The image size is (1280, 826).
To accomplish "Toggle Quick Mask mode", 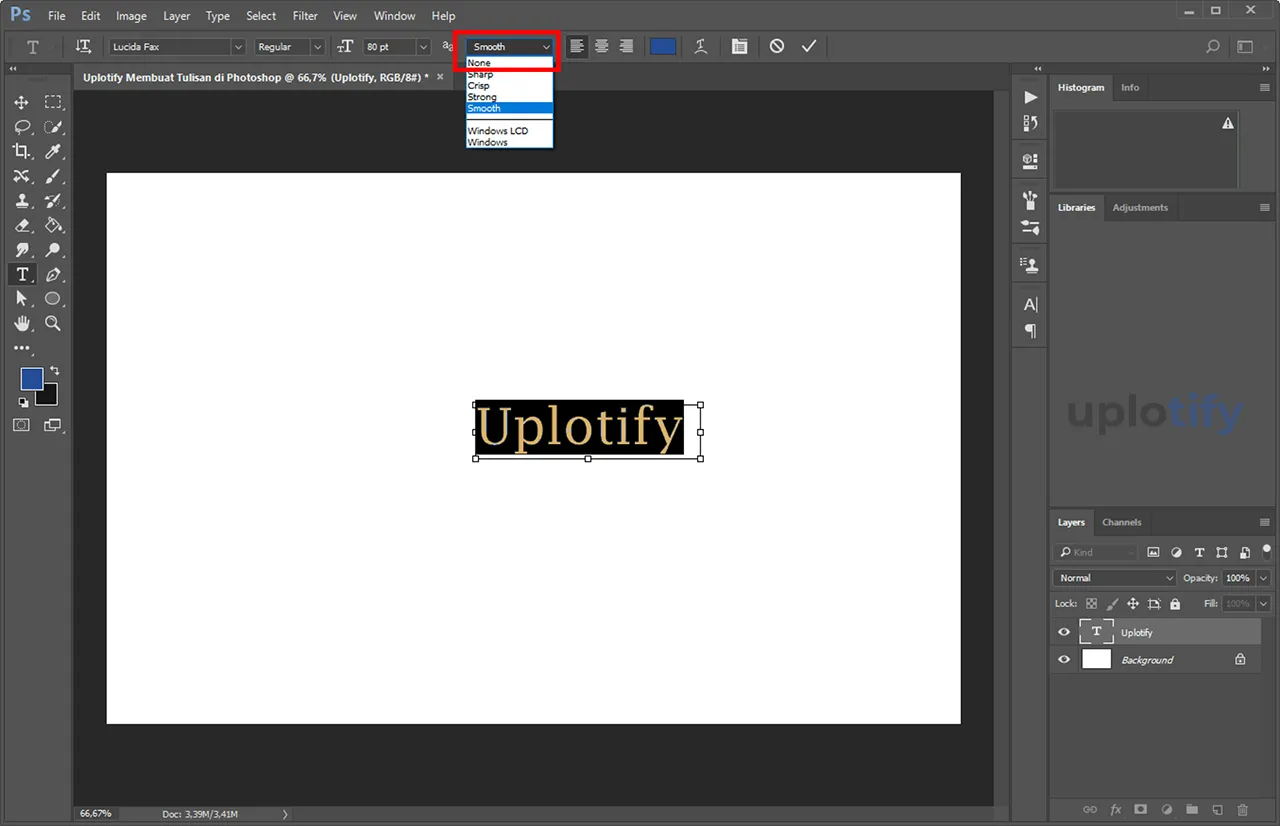I will coord(21,425).
